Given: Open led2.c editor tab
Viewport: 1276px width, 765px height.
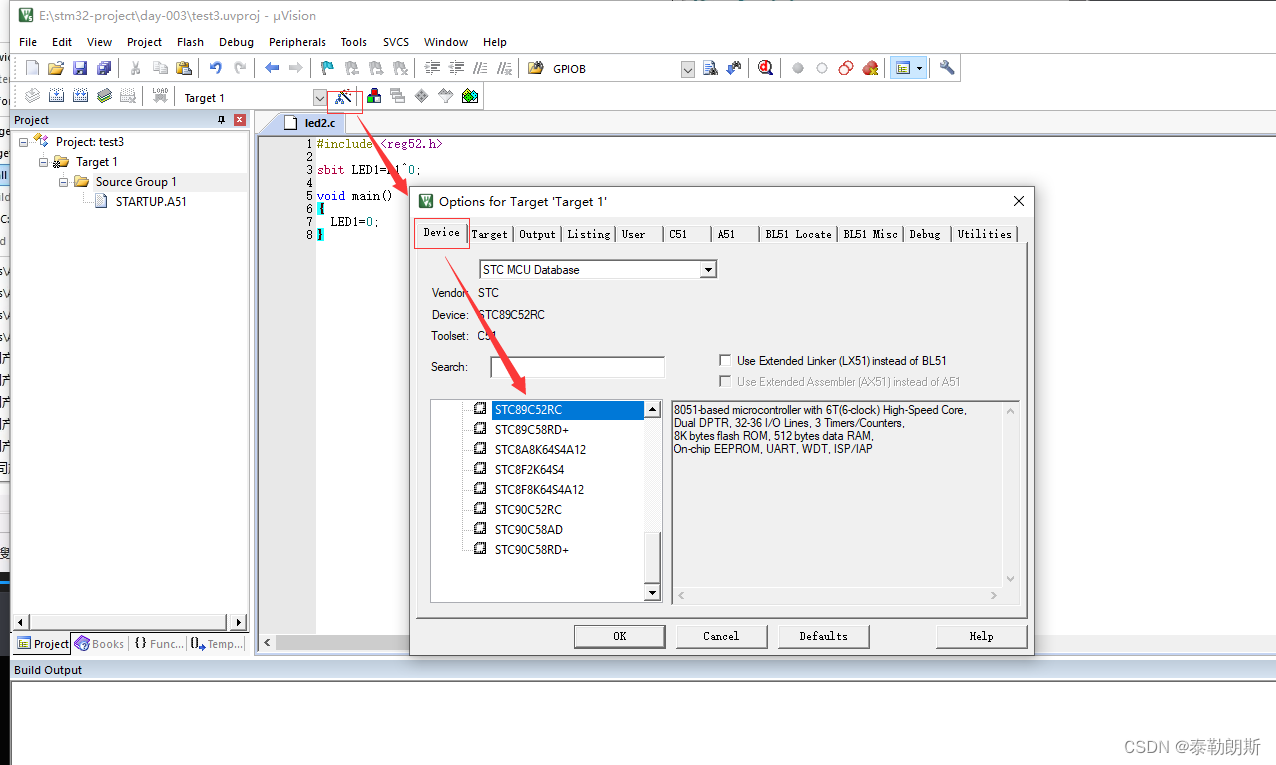Looking at the screenshot, I should 309,123.
